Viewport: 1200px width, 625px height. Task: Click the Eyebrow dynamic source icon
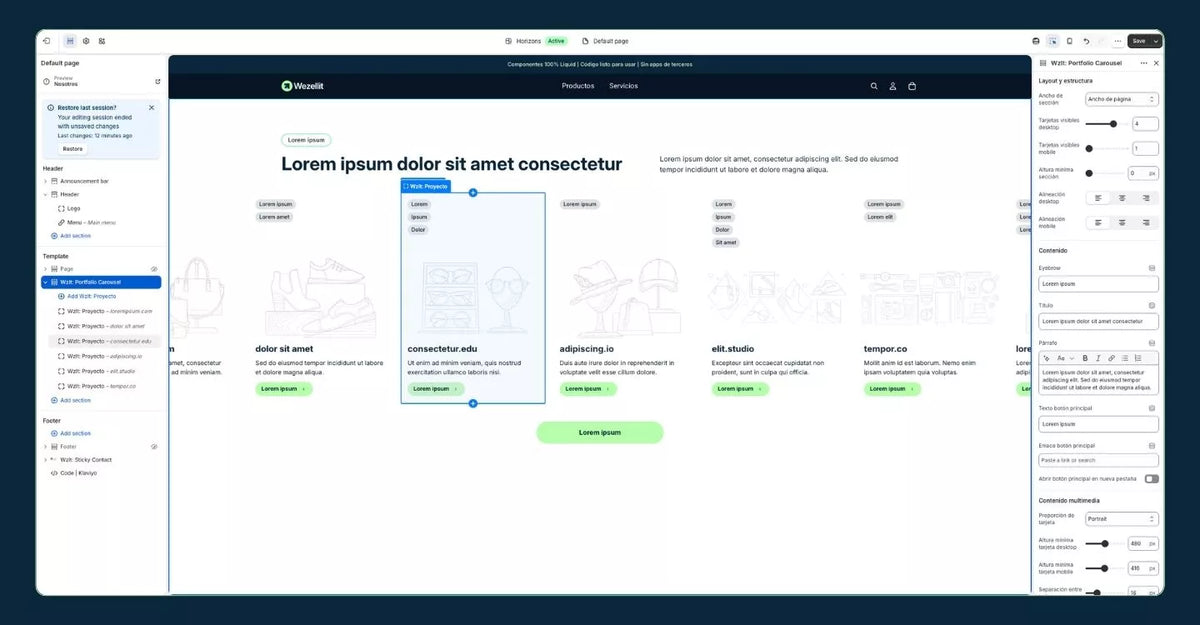click(x=1152, y=268)
